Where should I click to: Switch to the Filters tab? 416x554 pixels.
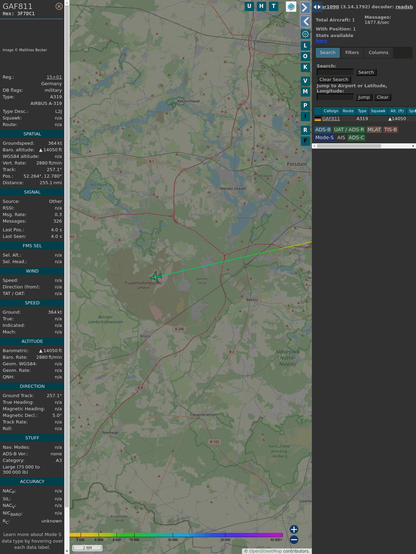[352, 53]
